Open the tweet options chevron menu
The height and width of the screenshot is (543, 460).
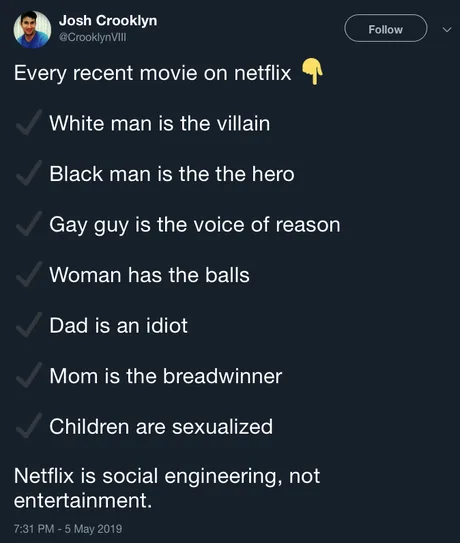(x=447, y=30)
